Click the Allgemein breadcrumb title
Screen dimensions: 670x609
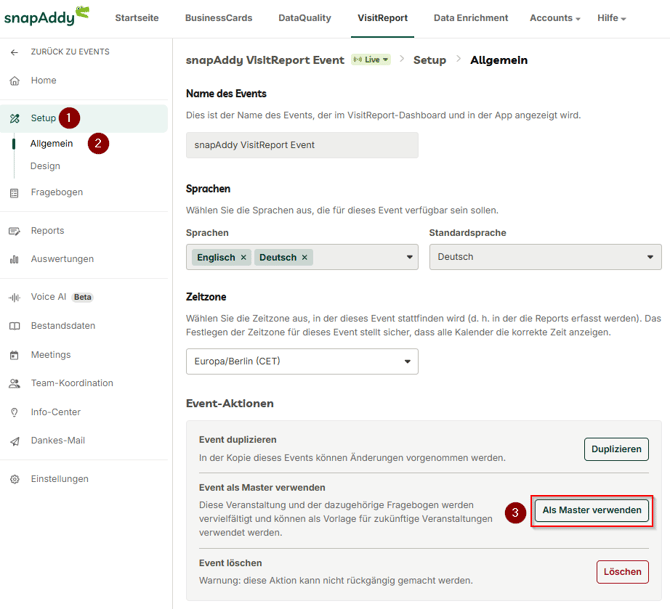tap(499, 60)
